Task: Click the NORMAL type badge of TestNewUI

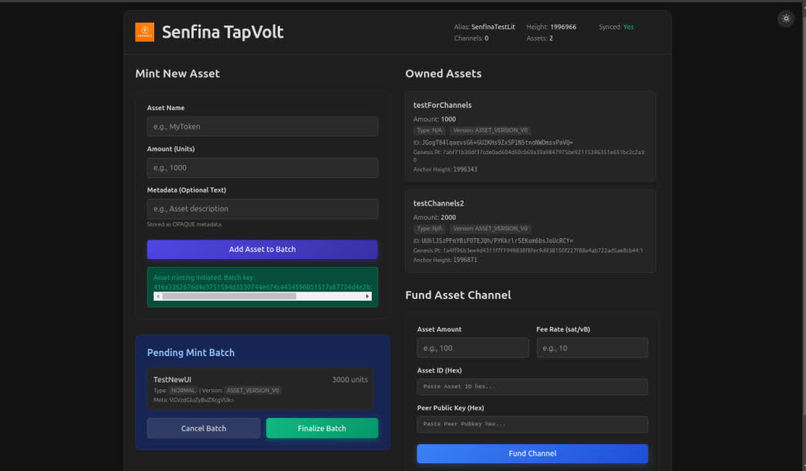Action: 183,390
